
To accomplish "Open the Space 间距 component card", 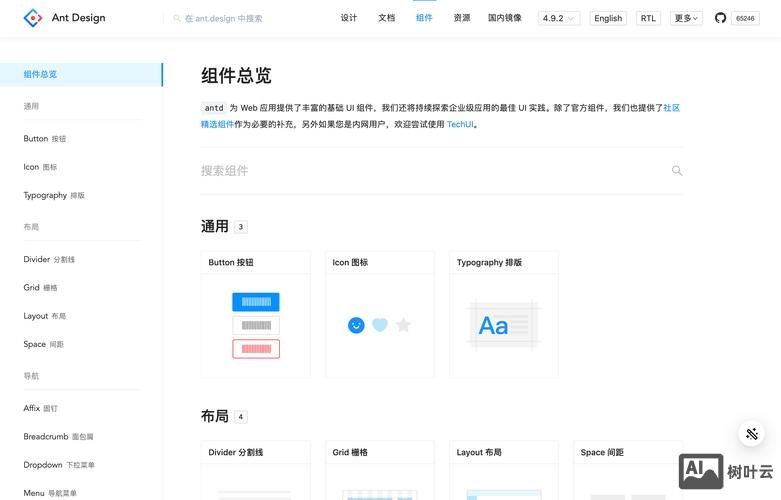I will tap(628, 470).
